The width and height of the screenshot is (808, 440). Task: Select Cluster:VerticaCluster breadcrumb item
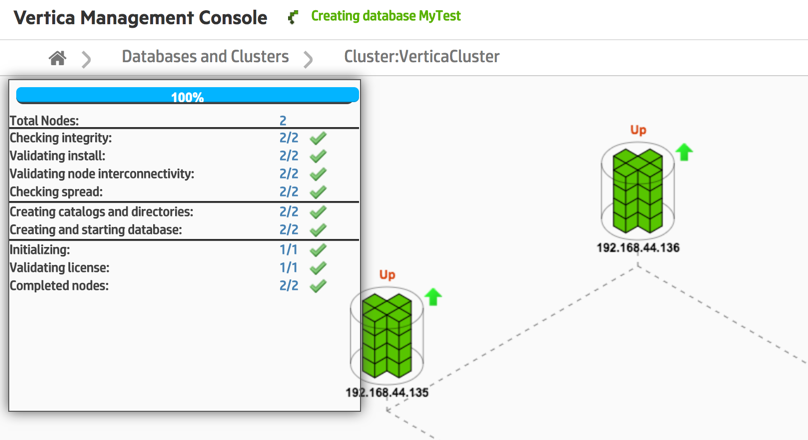[421, 57]
